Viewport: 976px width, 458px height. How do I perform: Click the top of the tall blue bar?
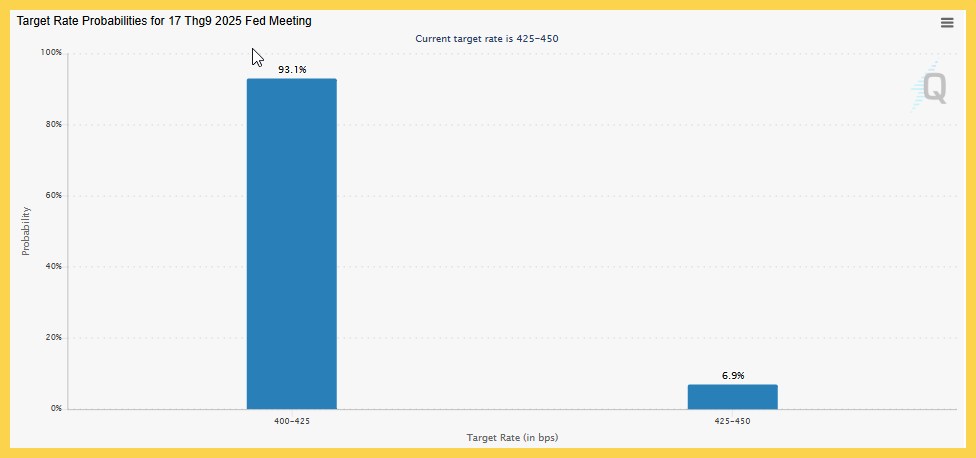pyautogui.click(x=292, y=81)
